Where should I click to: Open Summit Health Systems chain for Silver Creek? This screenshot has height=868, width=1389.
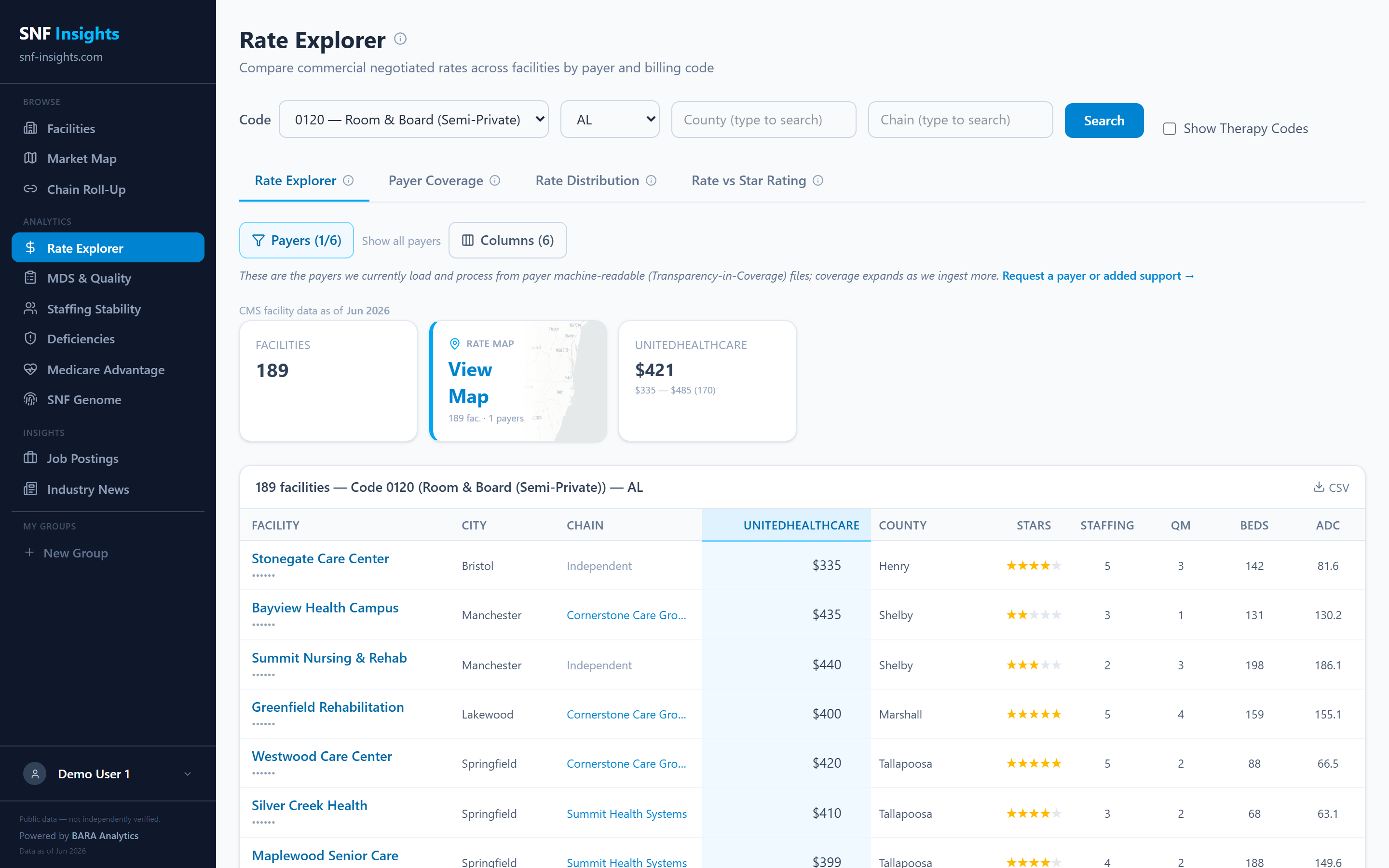point(626,814)
